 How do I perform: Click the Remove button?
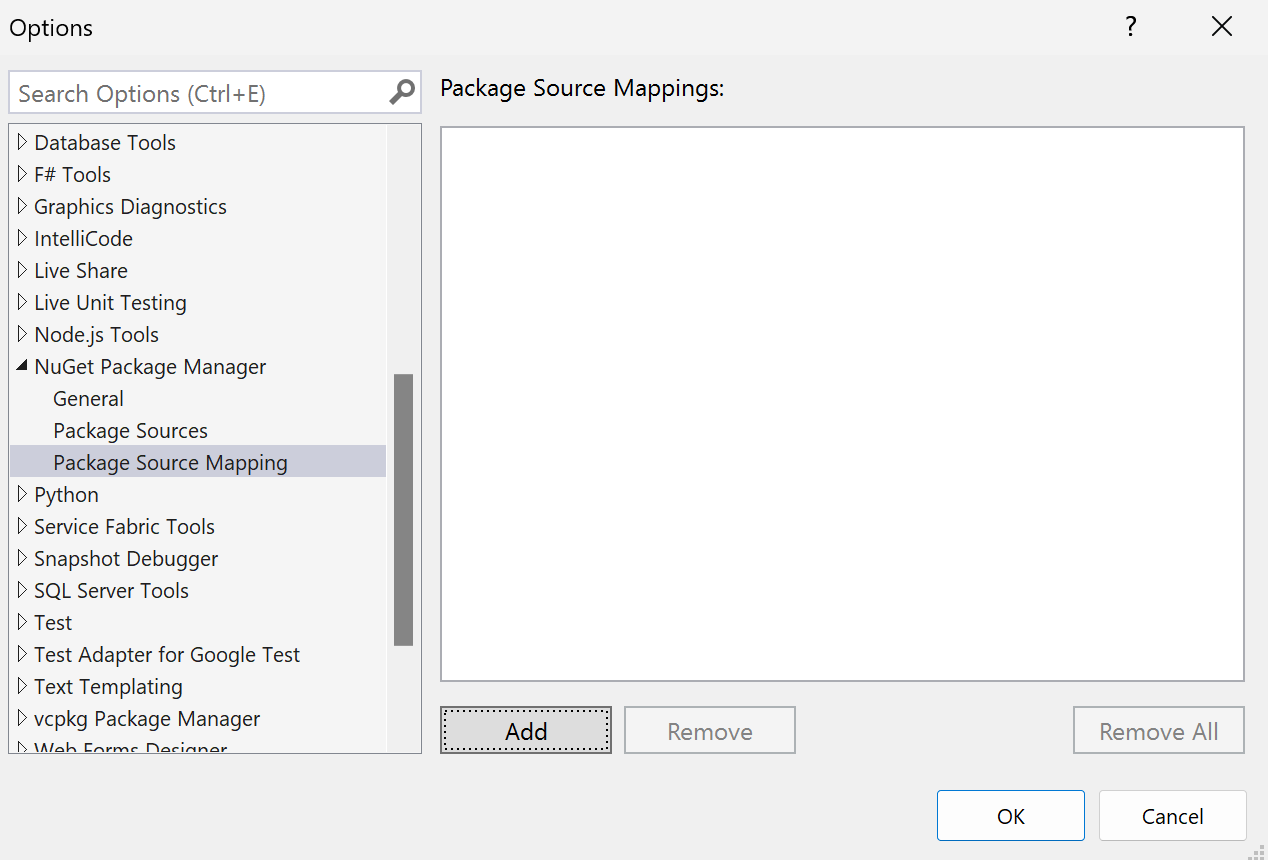(x=710, y=731)
